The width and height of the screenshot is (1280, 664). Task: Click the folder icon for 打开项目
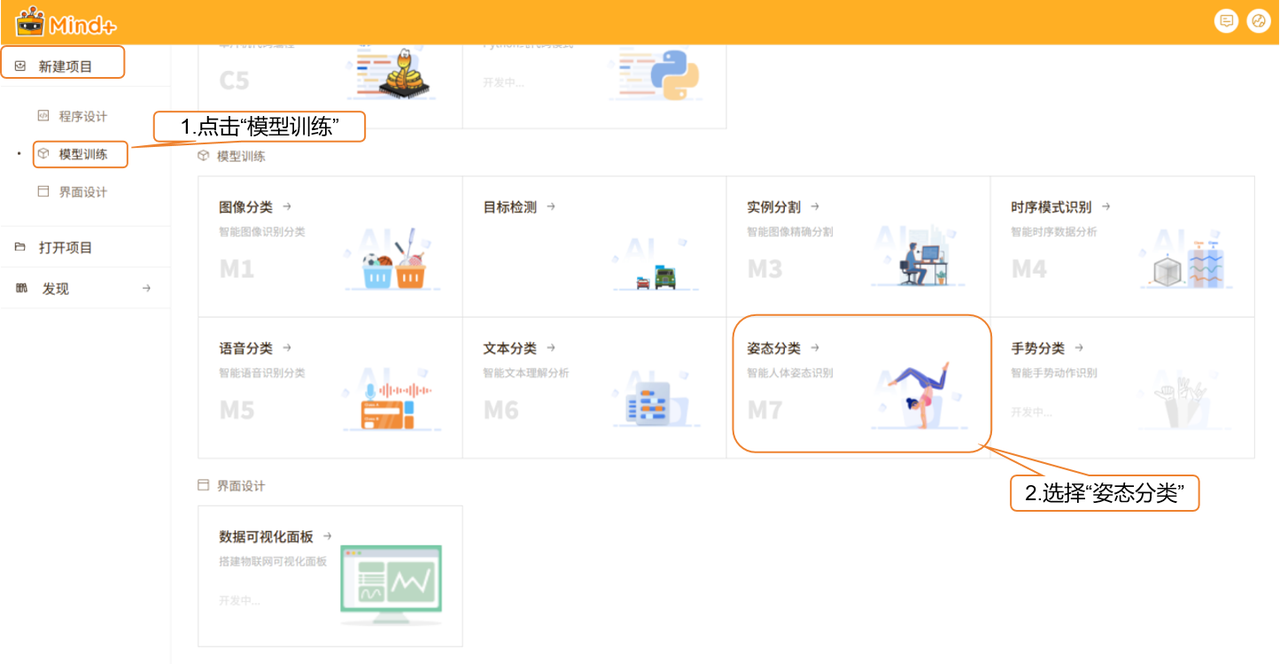[x=20, y=247]
